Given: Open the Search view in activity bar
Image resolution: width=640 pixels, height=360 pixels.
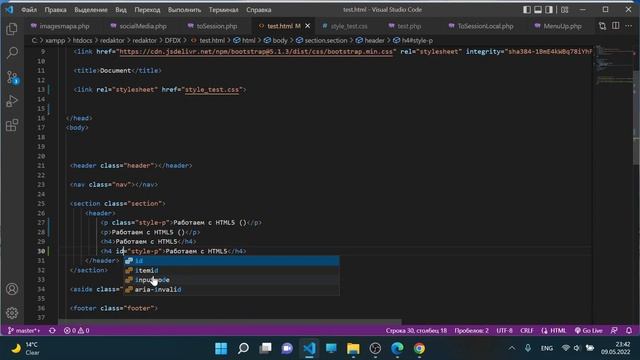Looking at the screenshot, I should coord(12,53).
